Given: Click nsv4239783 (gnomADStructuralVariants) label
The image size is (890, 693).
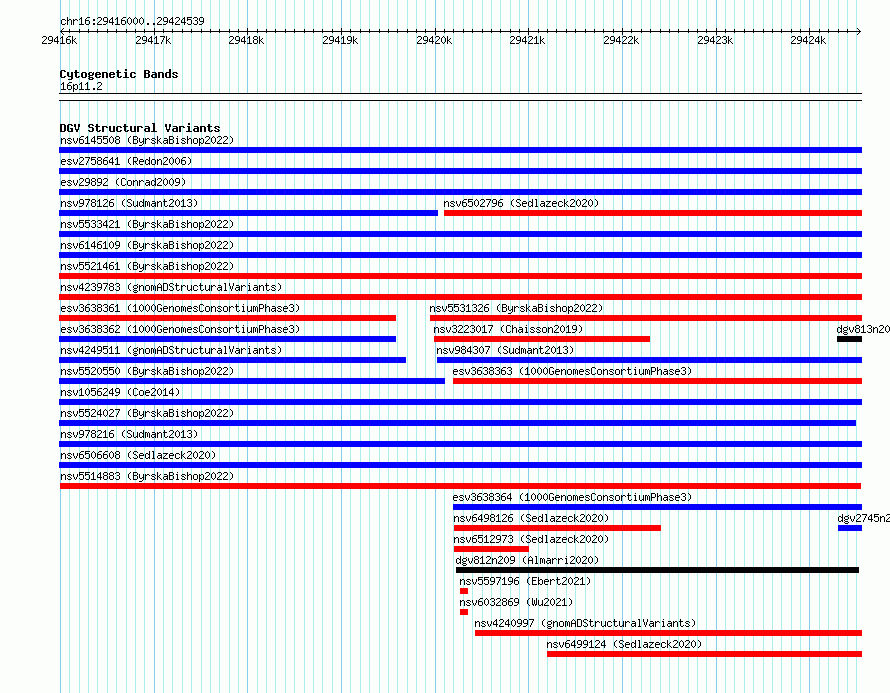Looking at the screenshot, I should pyautogui.click(x=171, y=287).
